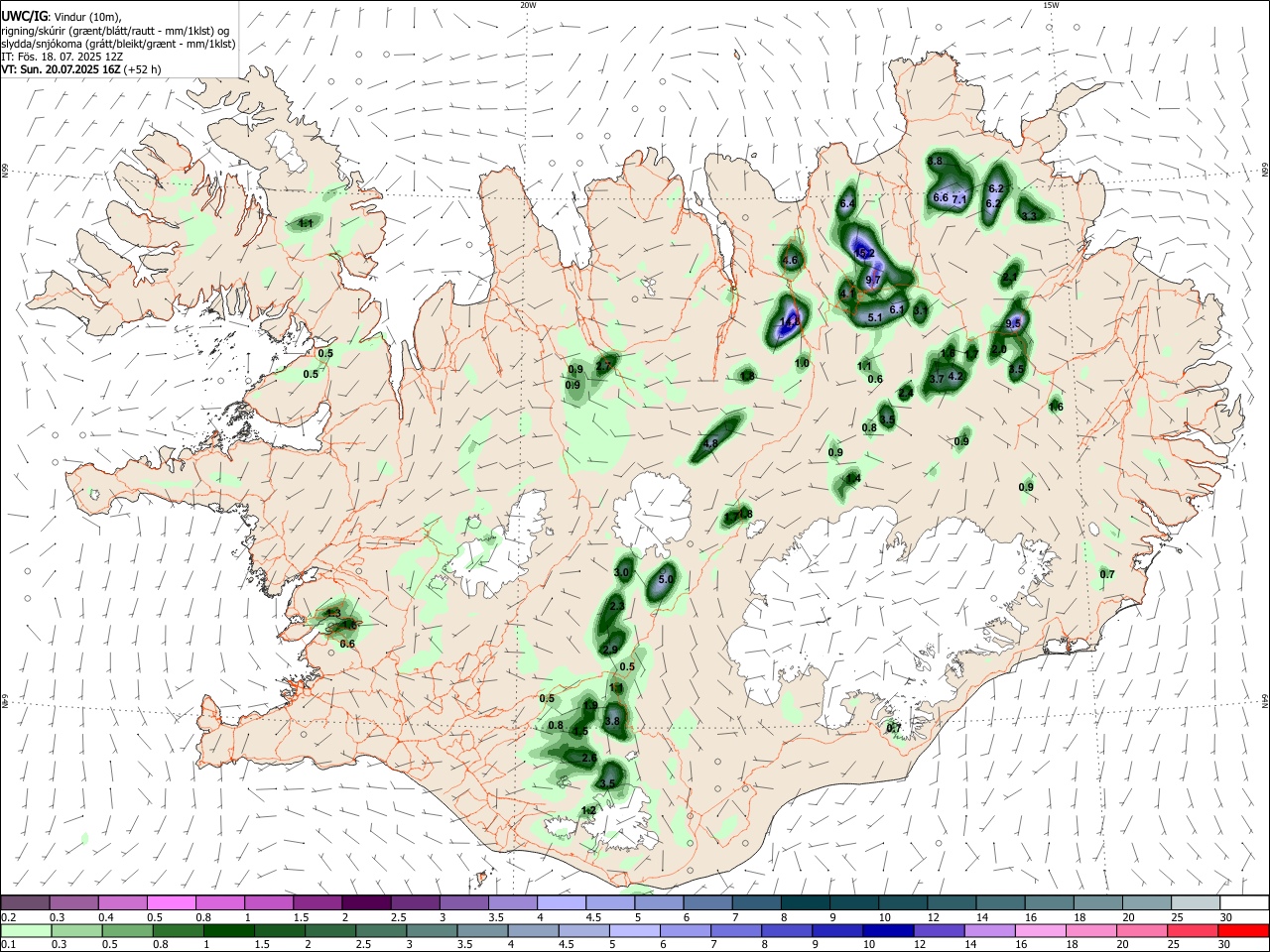Click the 4.2 precipitation value on map

[x=955, y=377]
